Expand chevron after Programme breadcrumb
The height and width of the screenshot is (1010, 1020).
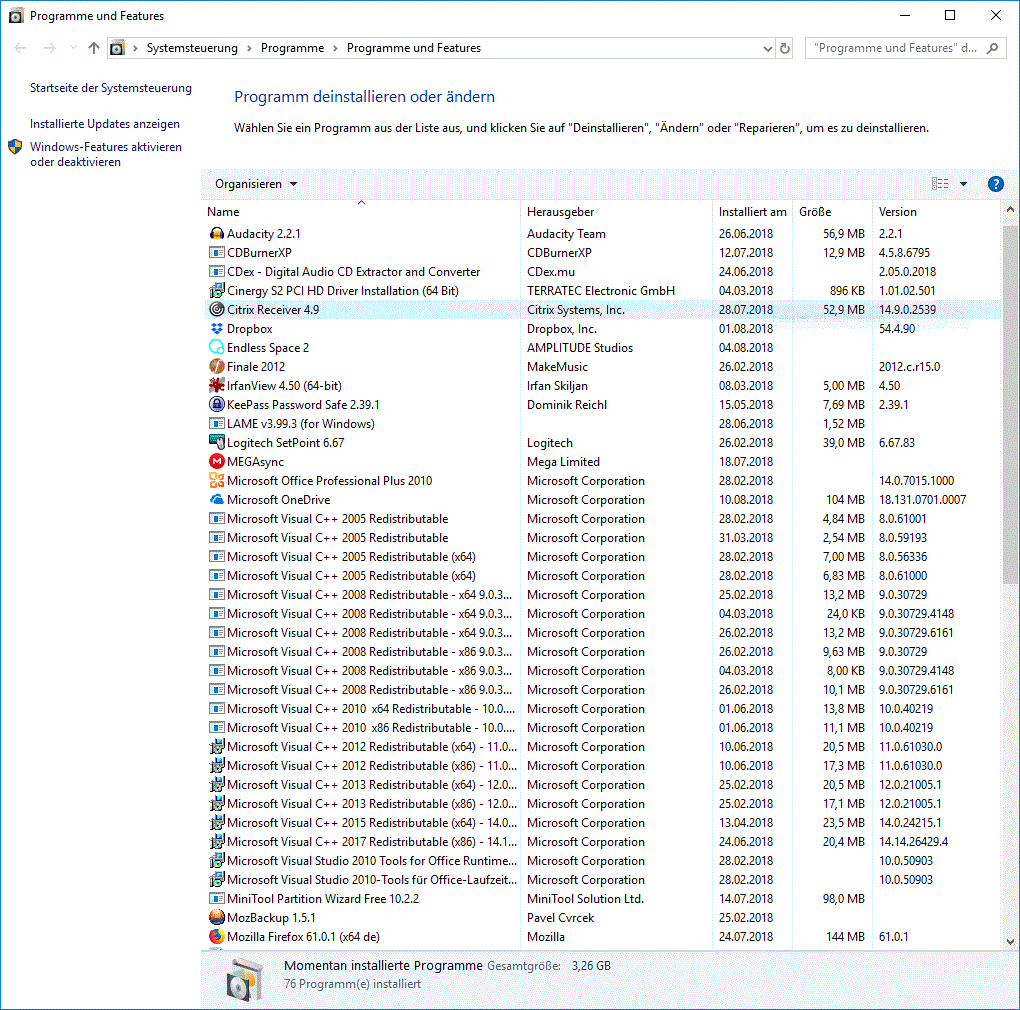pos(335,48)
